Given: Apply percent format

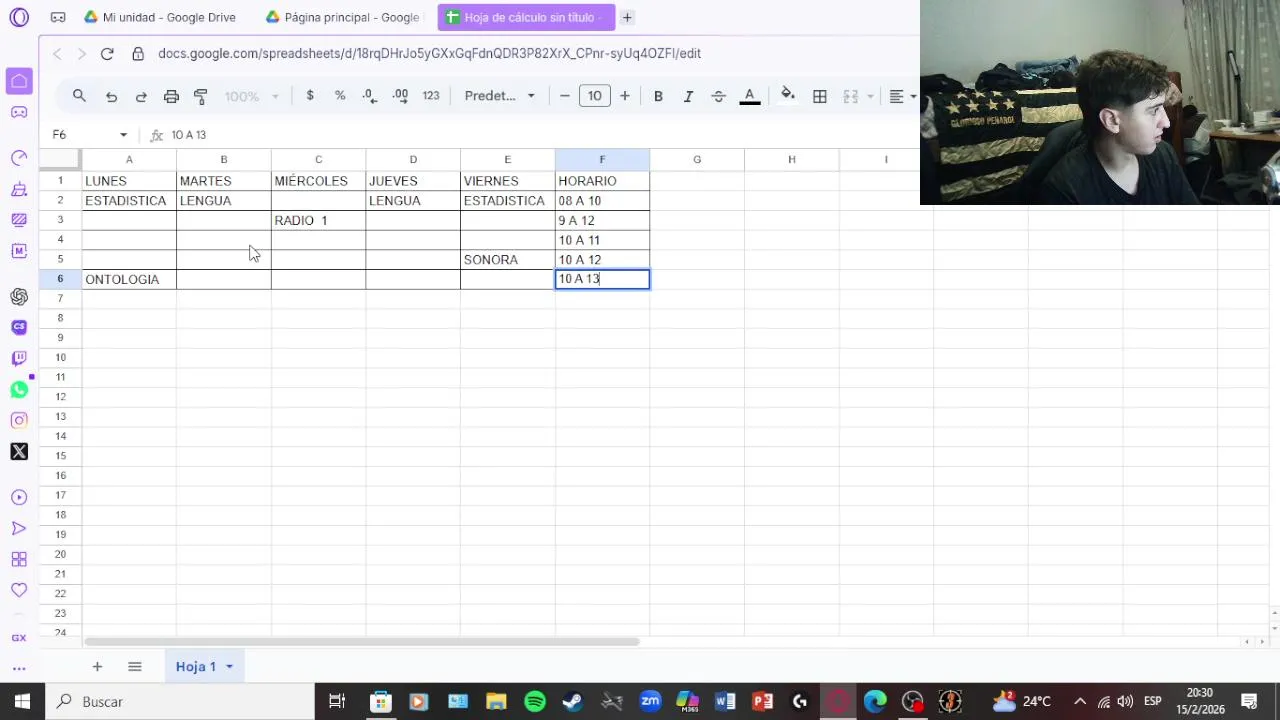Looking at the screenshot, I should (x=340, y=96).
